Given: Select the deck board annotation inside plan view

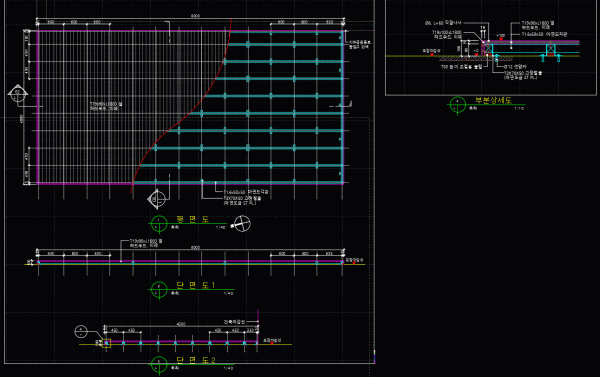Looking at the screenshot, I should [x=106, y=106].
